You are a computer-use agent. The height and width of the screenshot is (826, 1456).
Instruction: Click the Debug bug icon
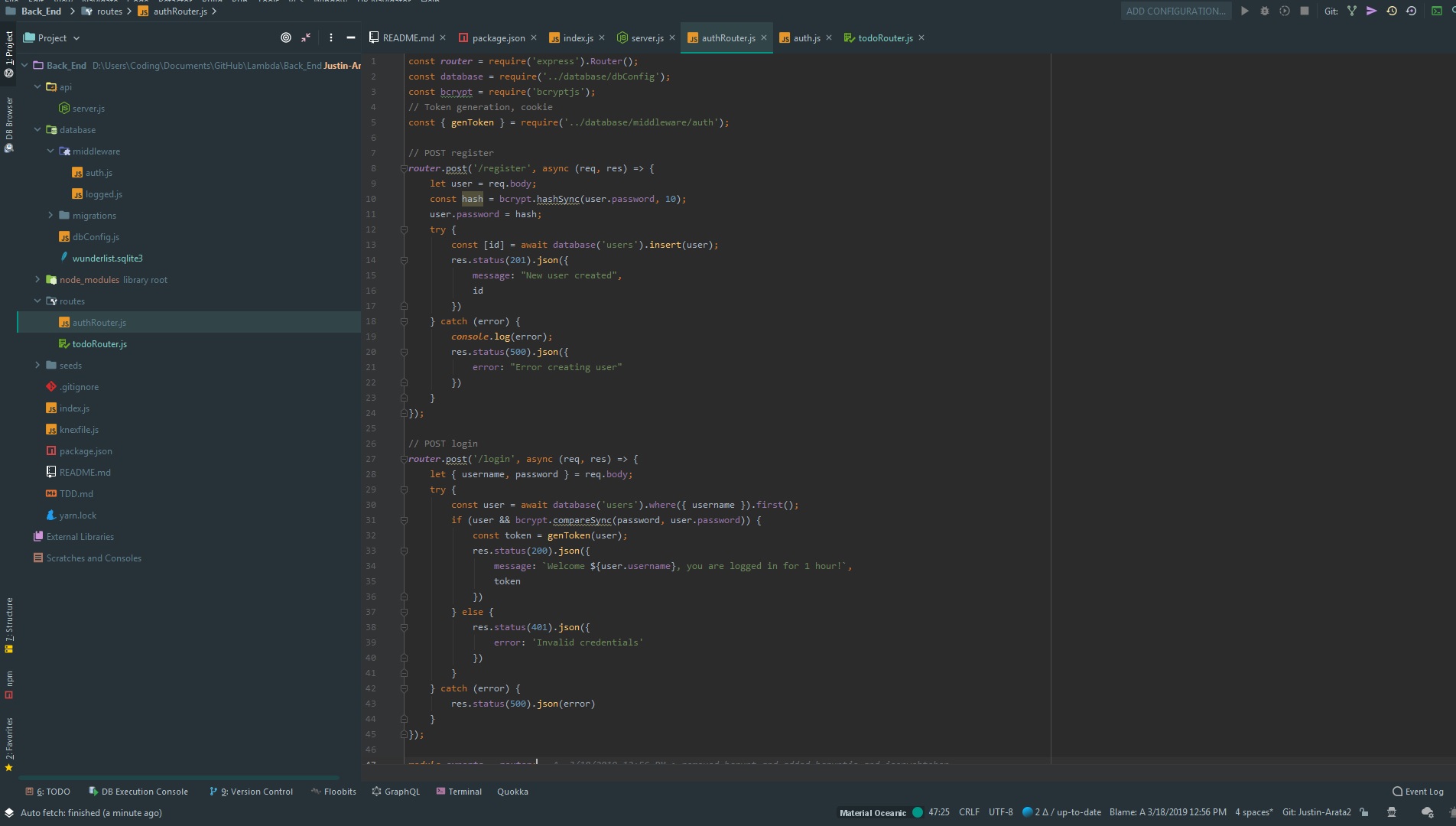pyautogui.click(x=1265, y=11)
